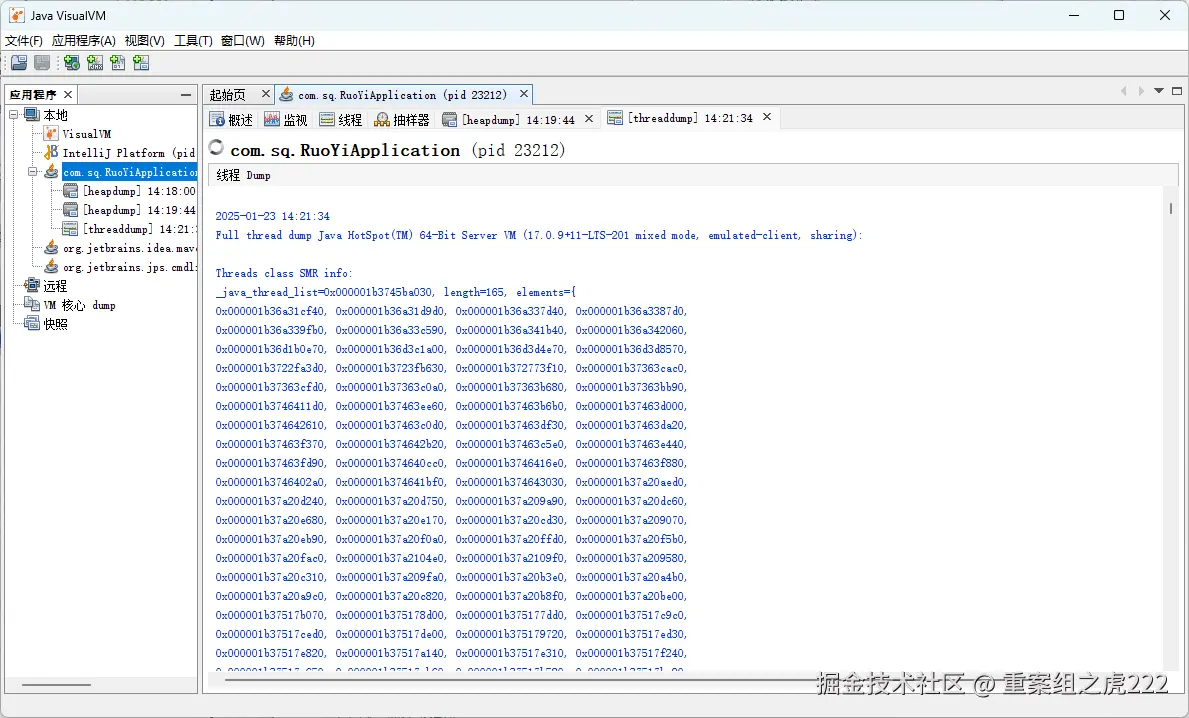Add a VM Coredump via toolbar icon
This screenshot has height=718, width=1189.
pyautogui.click(x=117, y=62)
